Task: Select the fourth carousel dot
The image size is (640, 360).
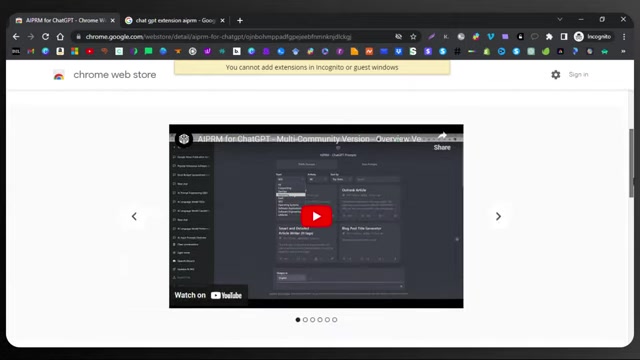Action: (x=320, y=320)
